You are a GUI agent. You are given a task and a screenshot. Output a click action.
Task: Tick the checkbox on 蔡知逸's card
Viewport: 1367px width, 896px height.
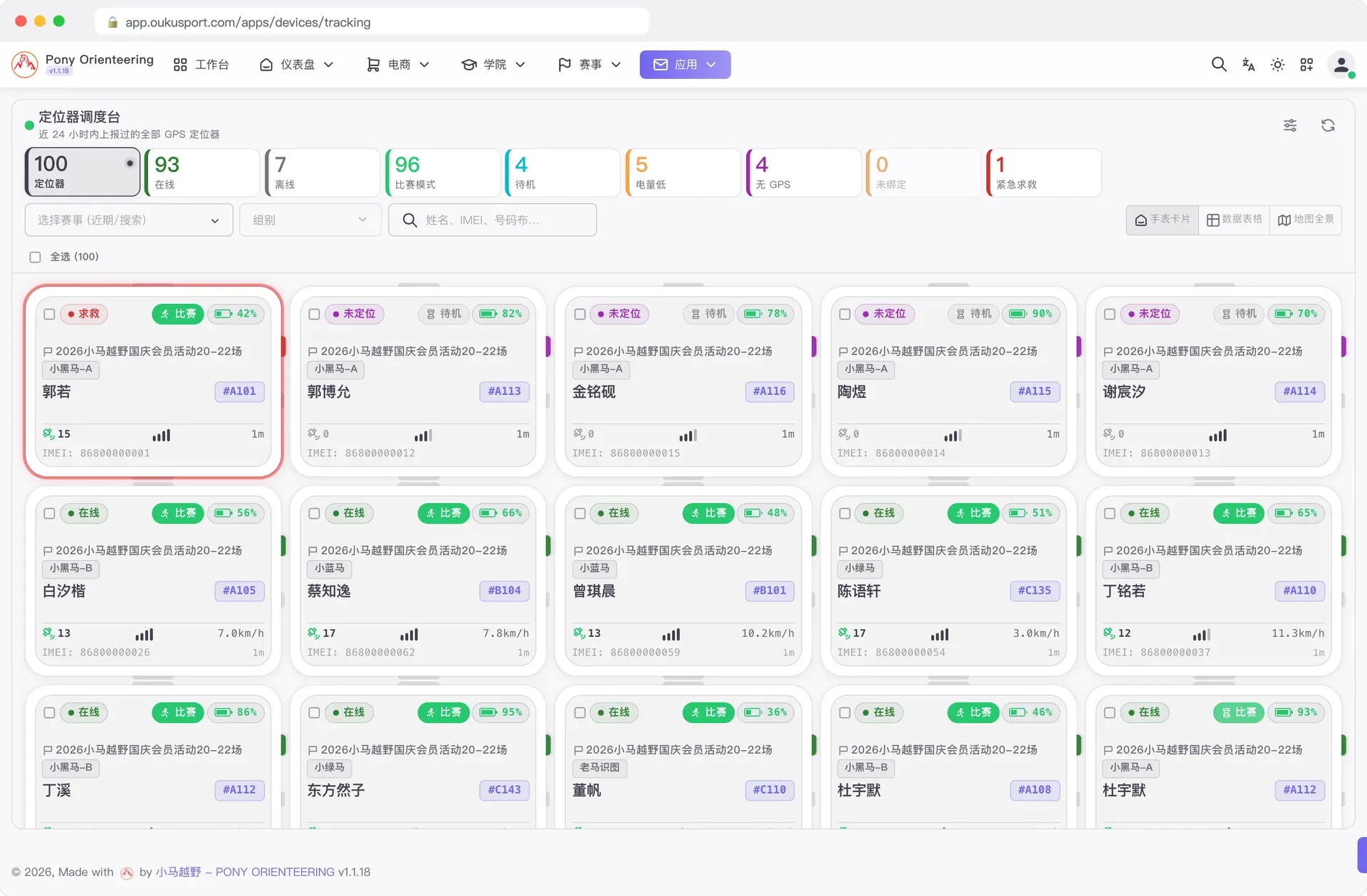[314, 513]
